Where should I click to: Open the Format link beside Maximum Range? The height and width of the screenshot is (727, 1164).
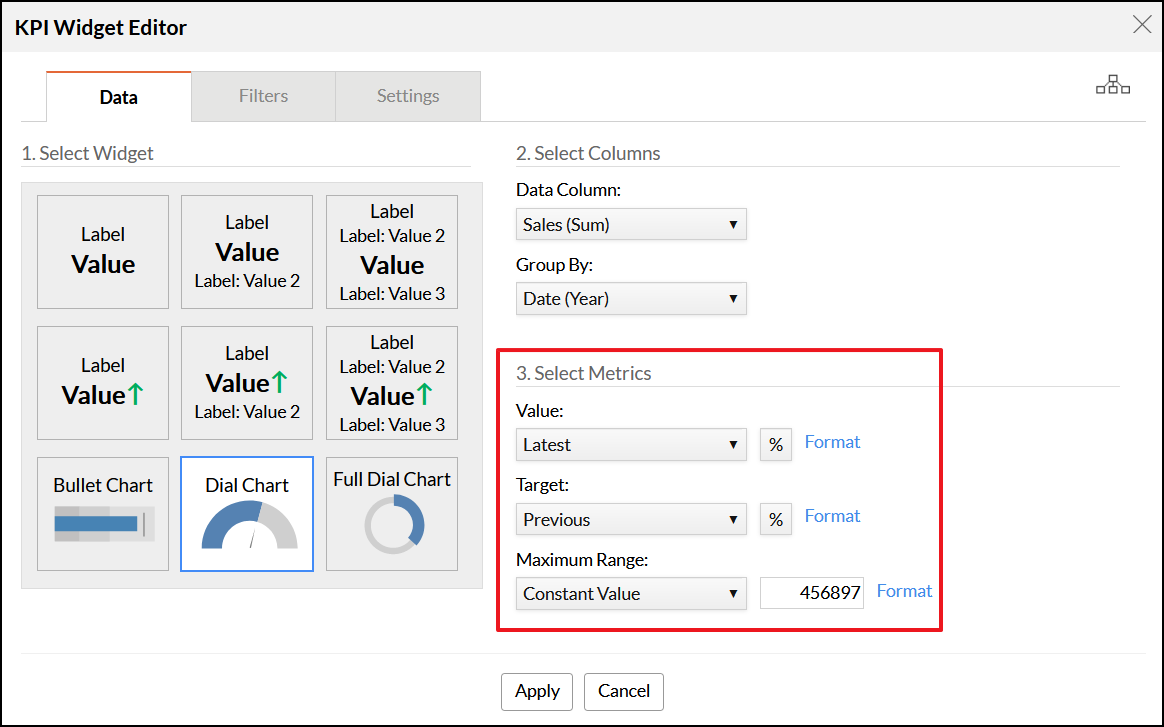pyautogui.click(x=904, y=591)
